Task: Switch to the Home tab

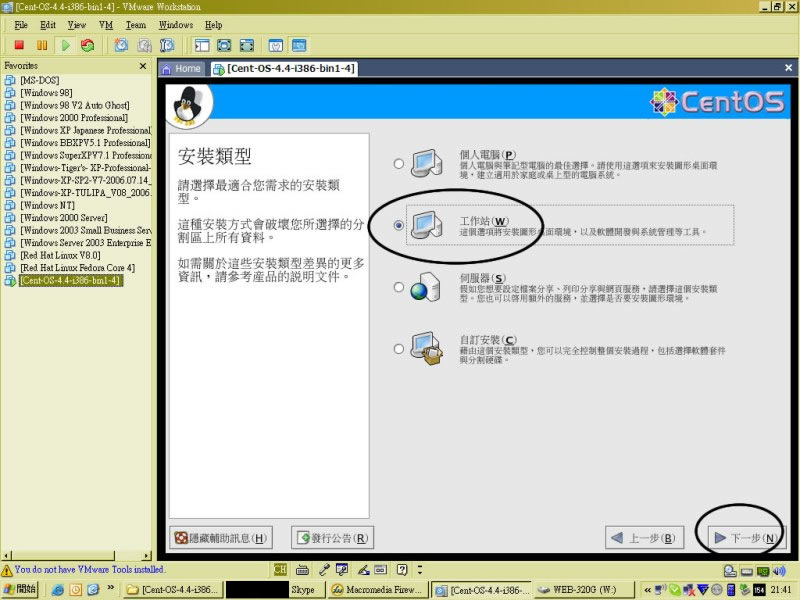Action: point(181,68)
